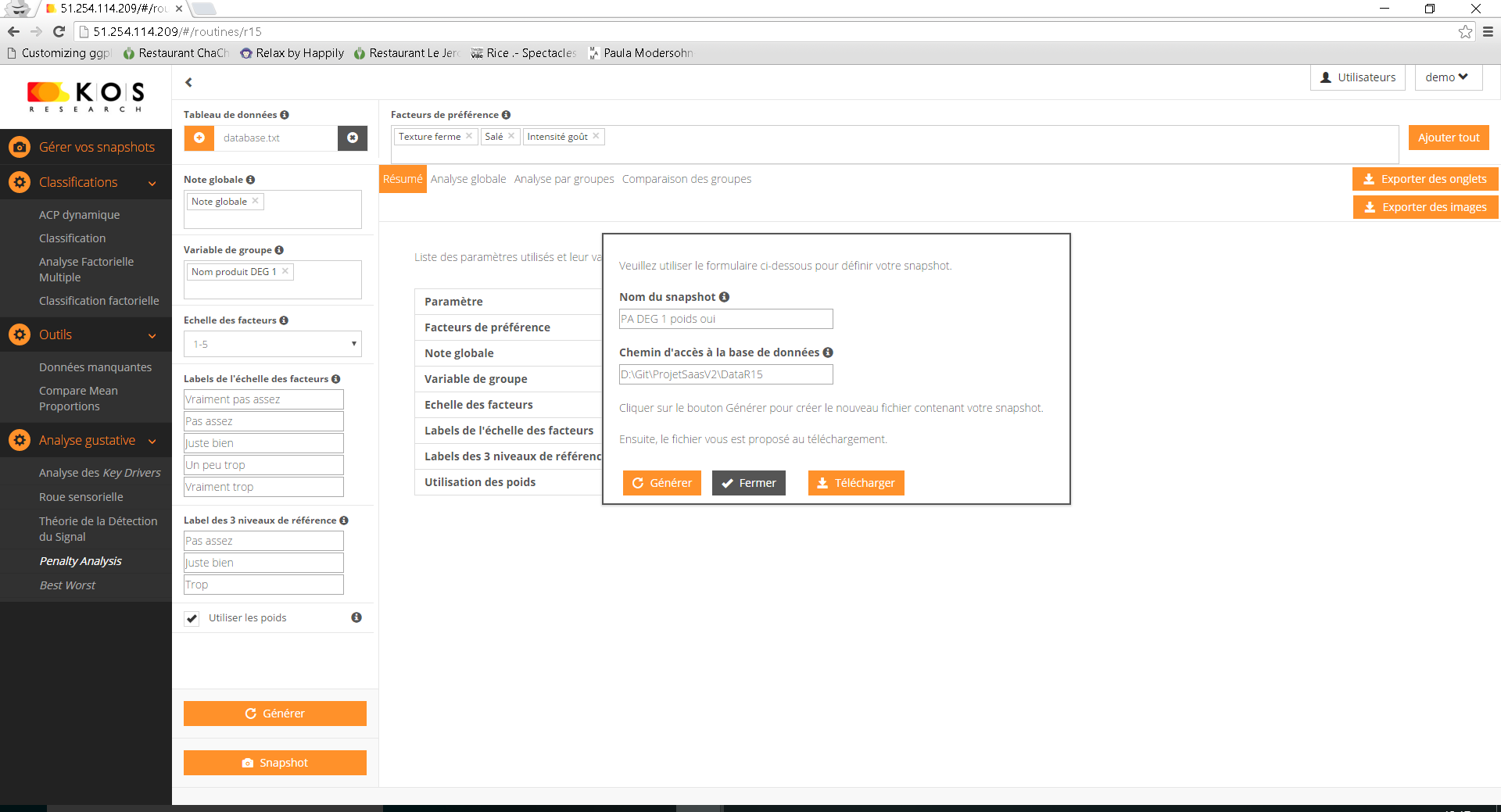Open the demo user dropdown

[1447, 77]
